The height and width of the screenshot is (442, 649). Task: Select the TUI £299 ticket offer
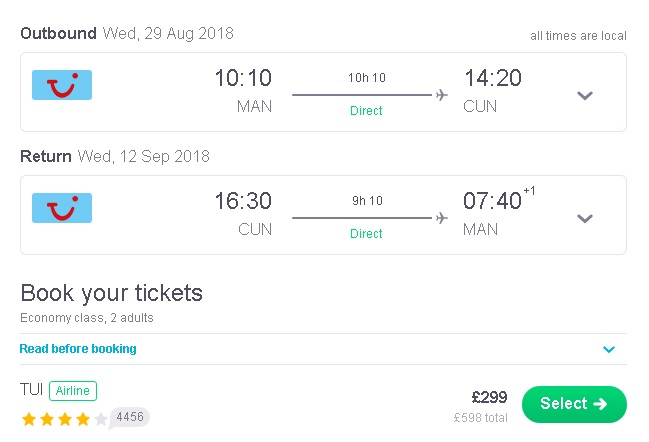(x=574, y=404)
